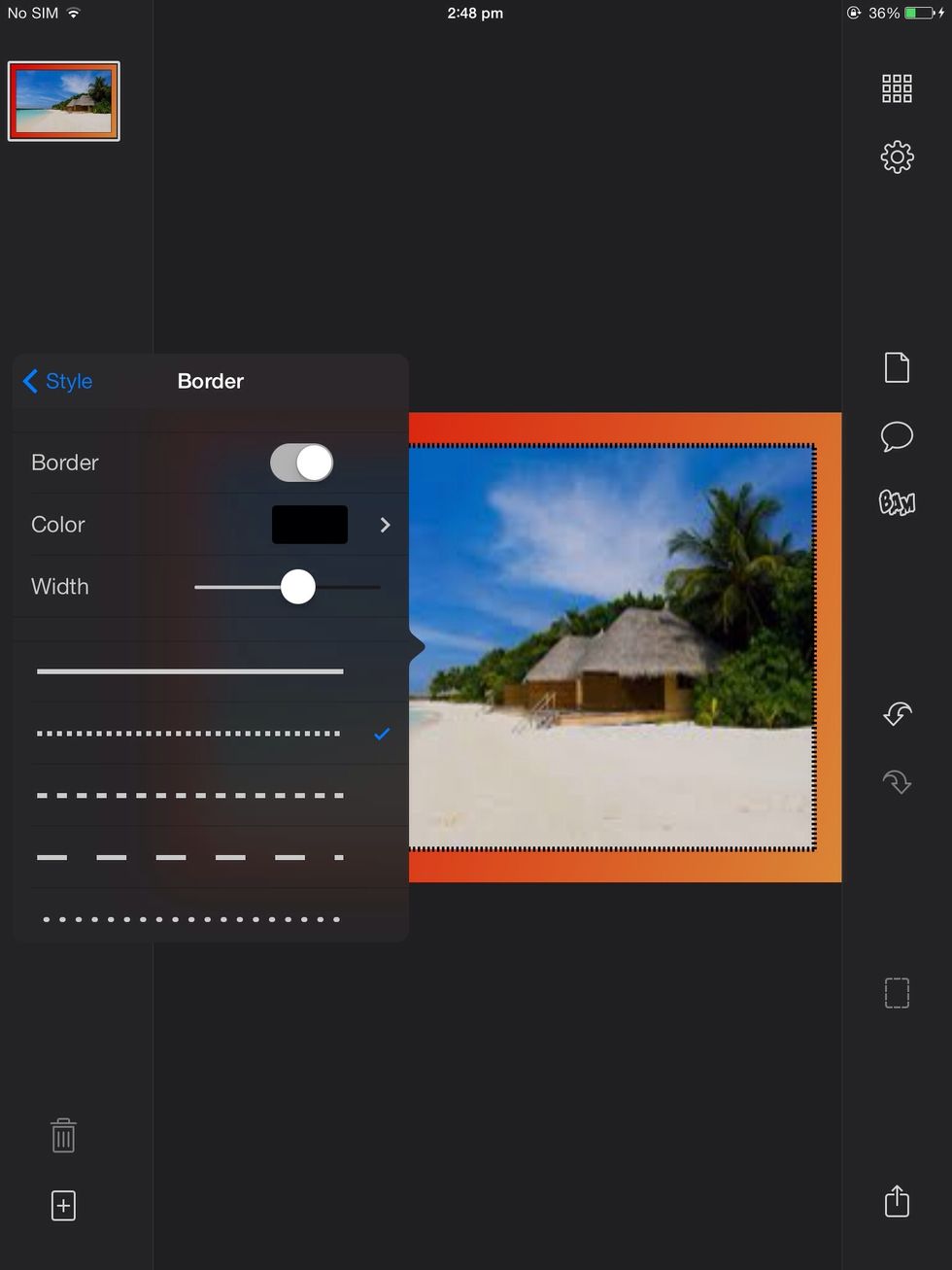Select the dashed border style
952x1270 pixels.
pos(189,795)
